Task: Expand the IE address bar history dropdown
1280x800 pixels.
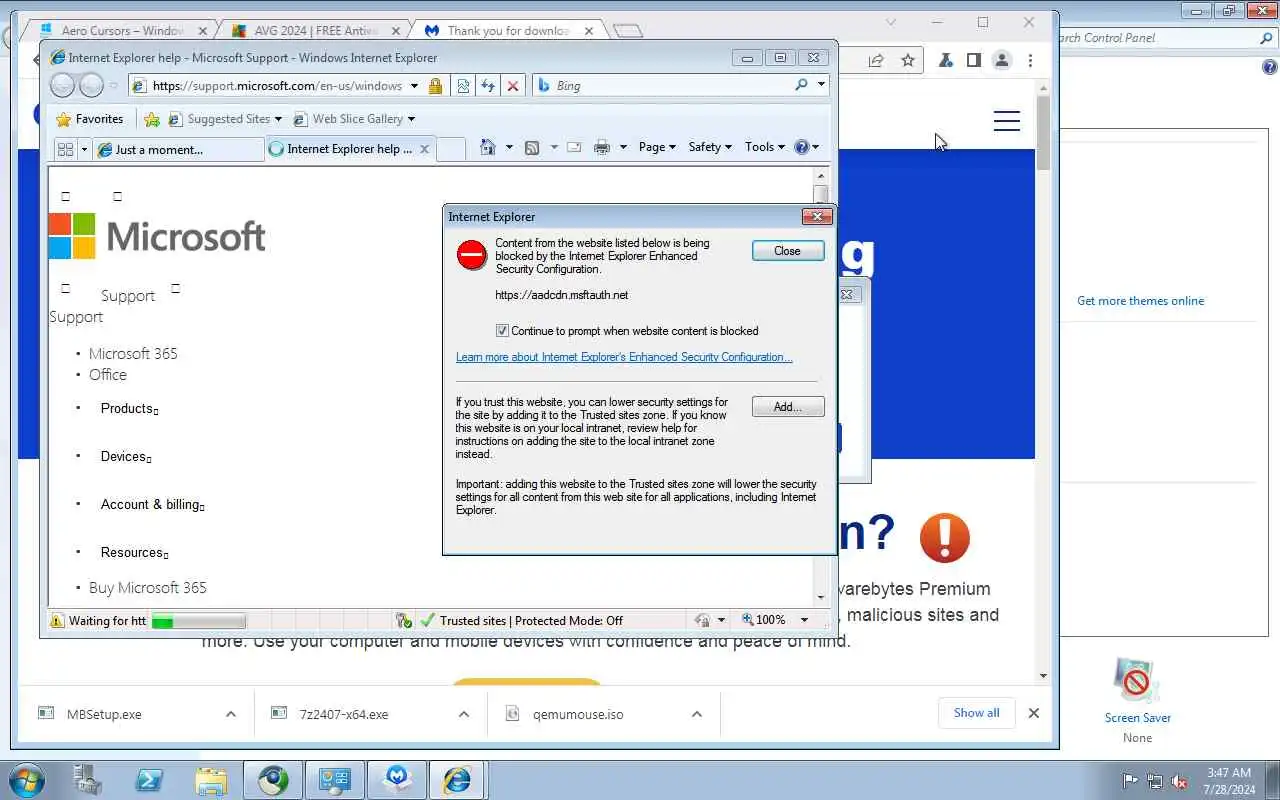Action: tap(414, 86)
